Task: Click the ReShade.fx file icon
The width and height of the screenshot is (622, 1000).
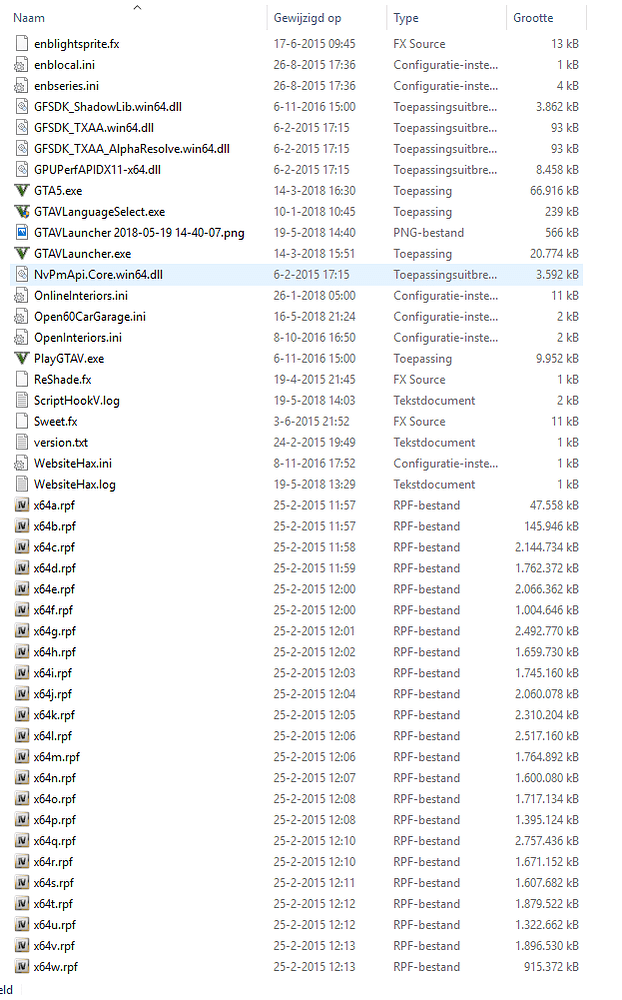Action: click(22, 379)
